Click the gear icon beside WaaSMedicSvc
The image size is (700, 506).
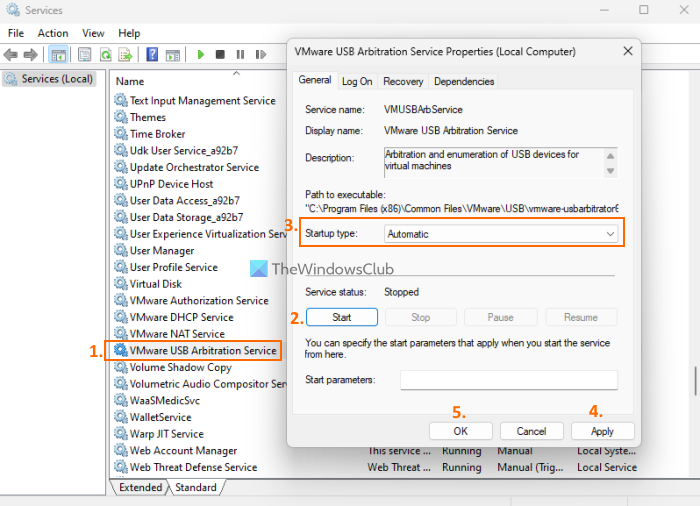click(121, 400)
